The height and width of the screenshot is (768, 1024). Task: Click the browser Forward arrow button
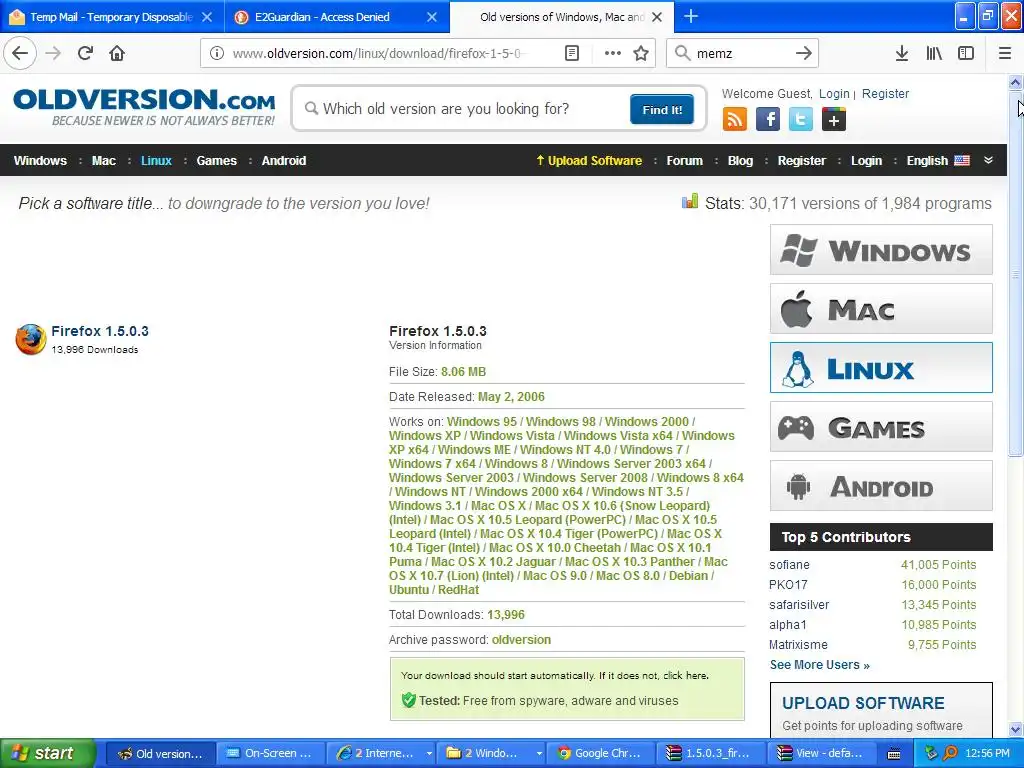pos(54,53)
